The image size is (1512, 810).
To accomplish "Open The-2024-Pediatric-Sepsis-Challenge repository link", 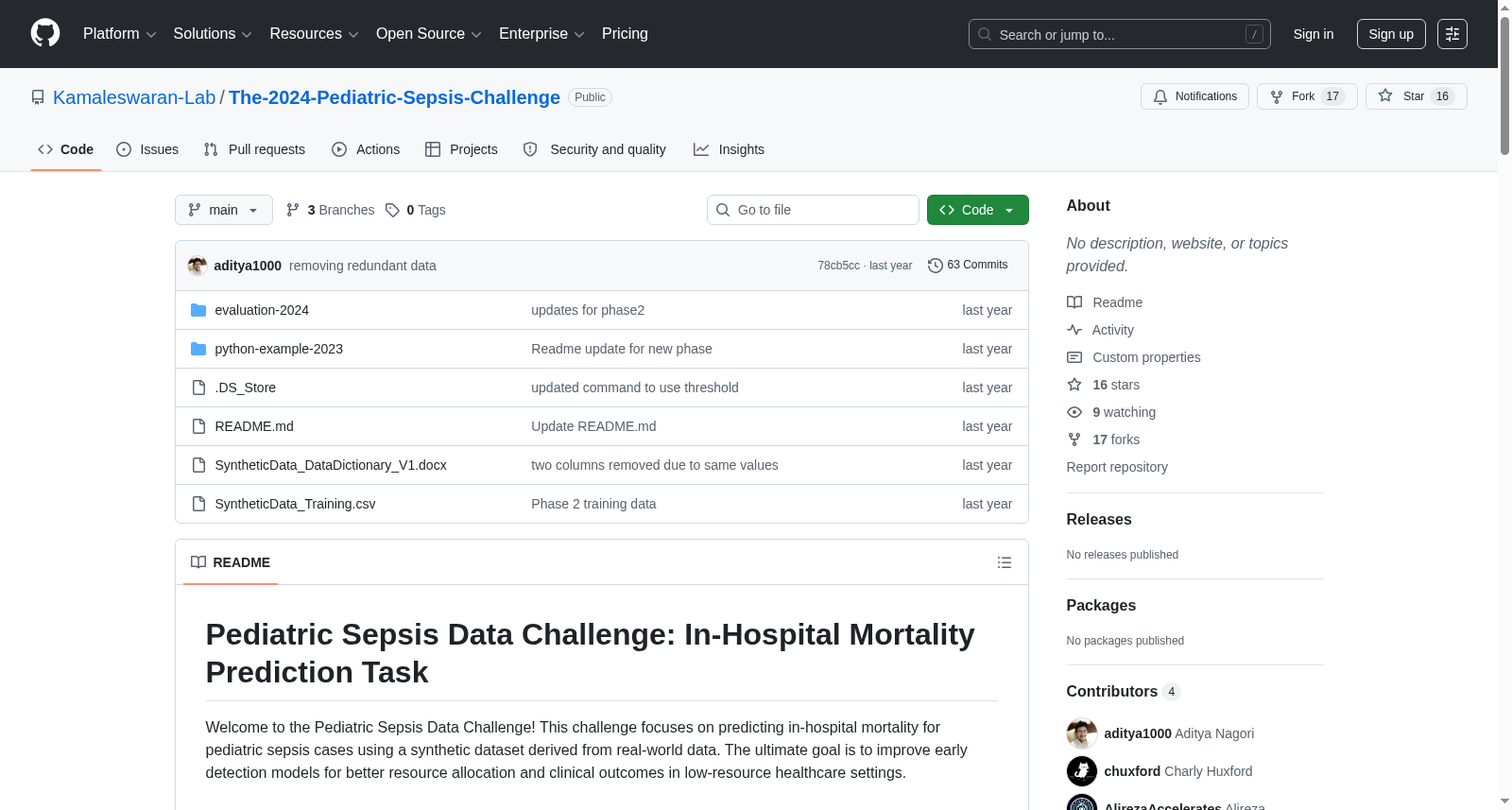I will (394, 97).
